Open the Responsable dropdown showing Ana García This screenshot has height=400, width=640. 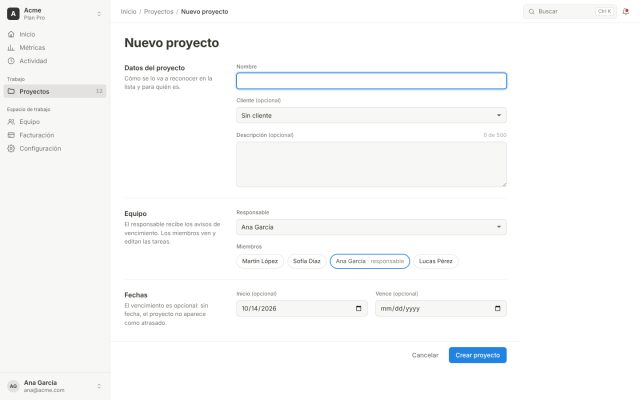pyautogui.click(x=371, y=227)
